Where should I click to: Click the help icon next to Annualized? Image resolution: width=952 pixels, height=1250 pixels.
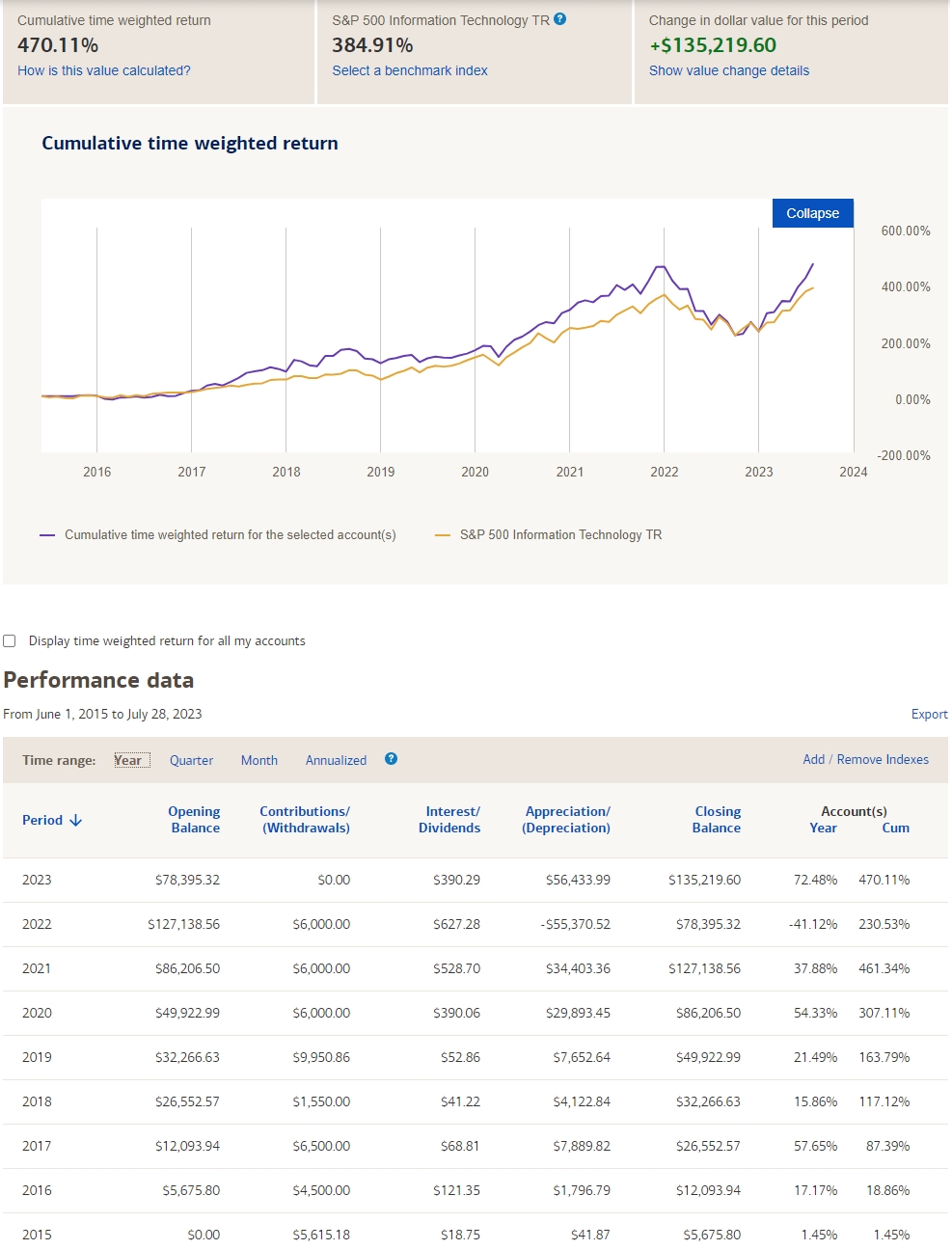coord(391,758)
